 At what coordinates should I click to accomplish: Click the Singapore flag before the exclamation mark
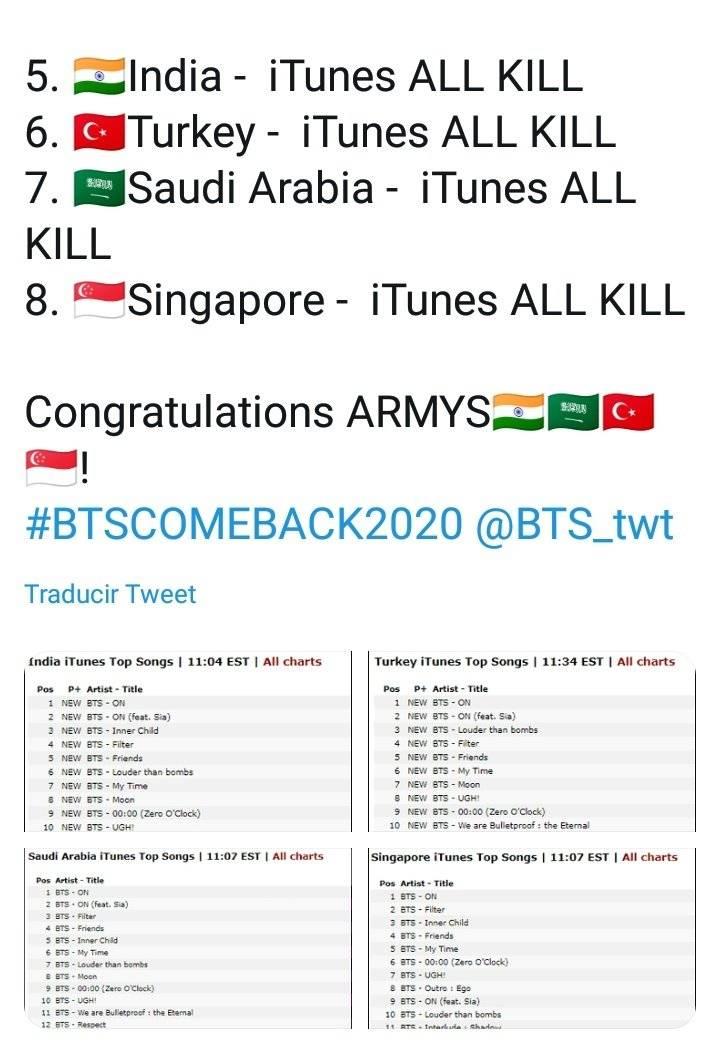click(51, 468)
